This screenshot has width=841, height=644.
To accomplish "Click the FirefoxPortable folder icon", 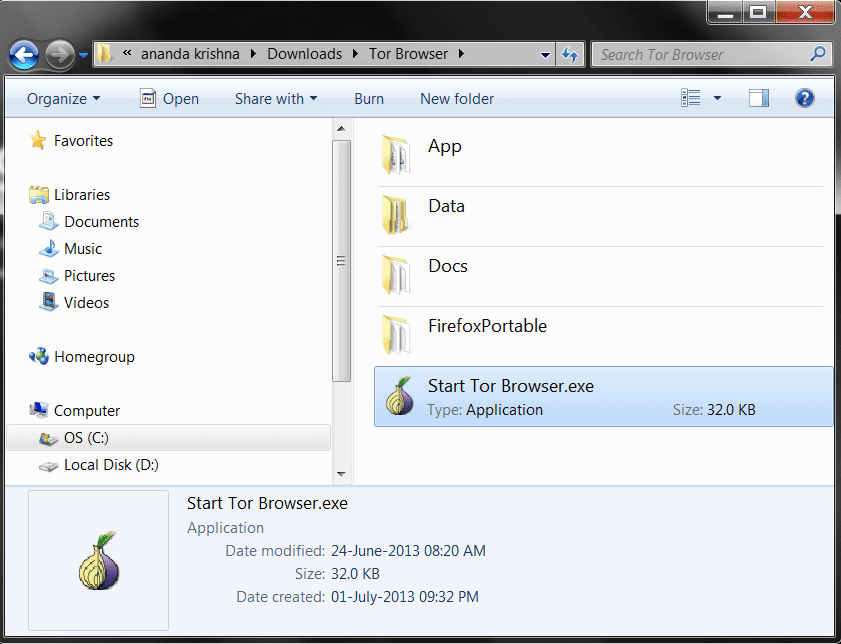I will point(396,335).
